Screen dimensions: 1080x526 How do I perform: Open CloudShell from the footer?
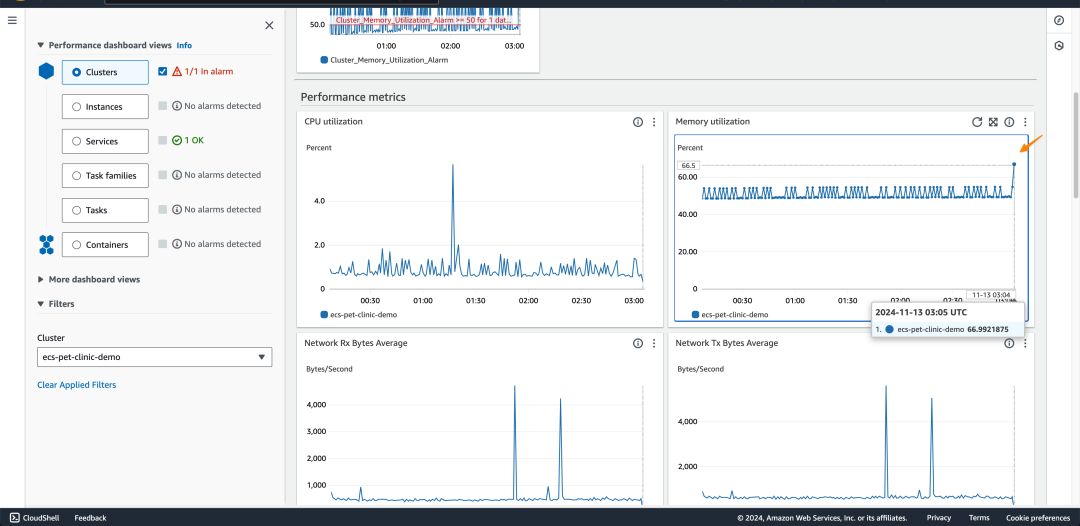(x=34, y=518)
